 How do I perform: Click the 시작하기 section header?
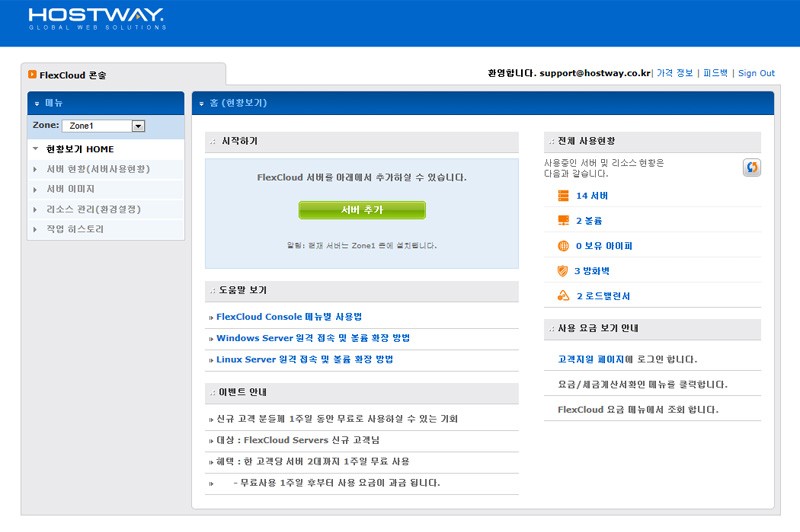tap(362, 141)
